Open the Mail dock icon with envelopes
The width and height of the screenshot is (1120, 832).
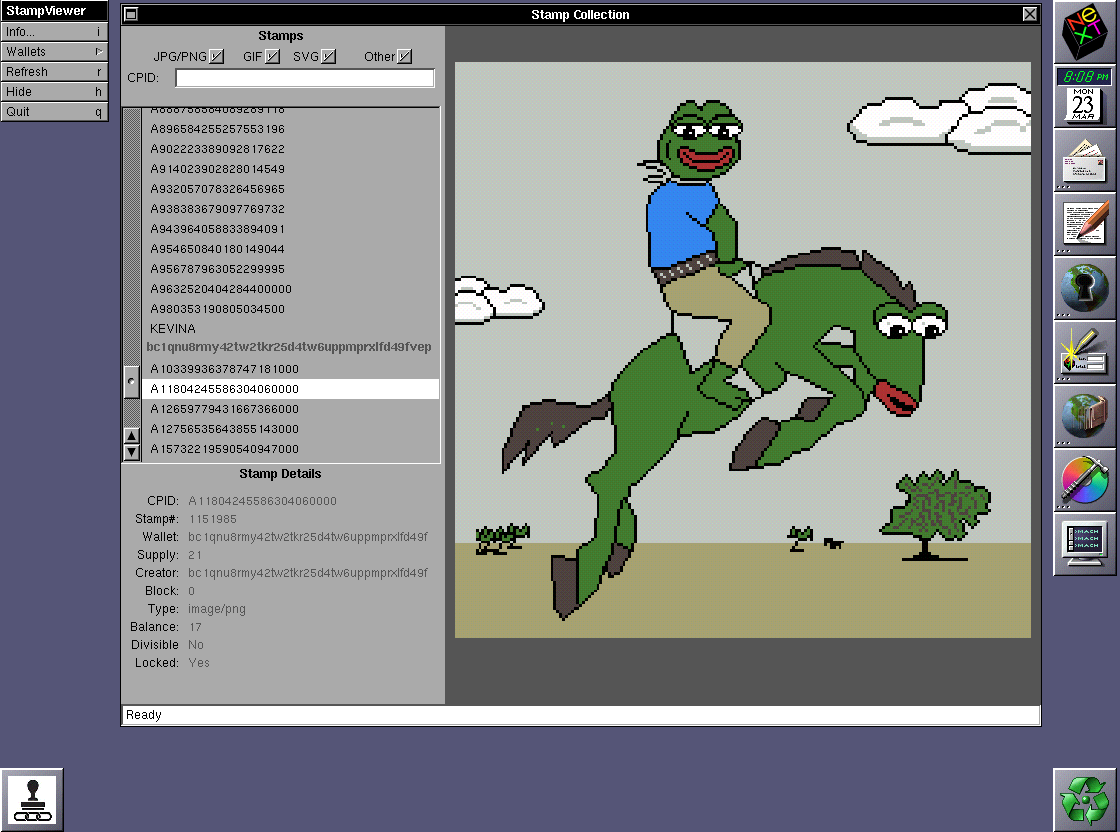(x=1084, y=160)
